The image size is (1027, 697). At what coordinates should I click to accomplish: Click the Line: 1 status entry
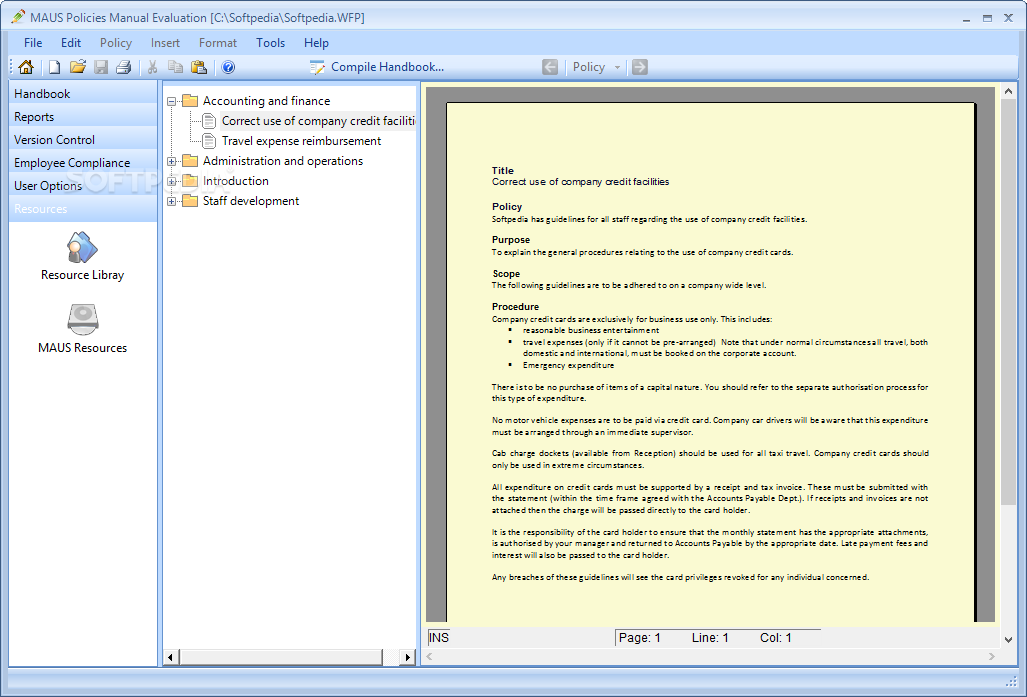[710, 637]
